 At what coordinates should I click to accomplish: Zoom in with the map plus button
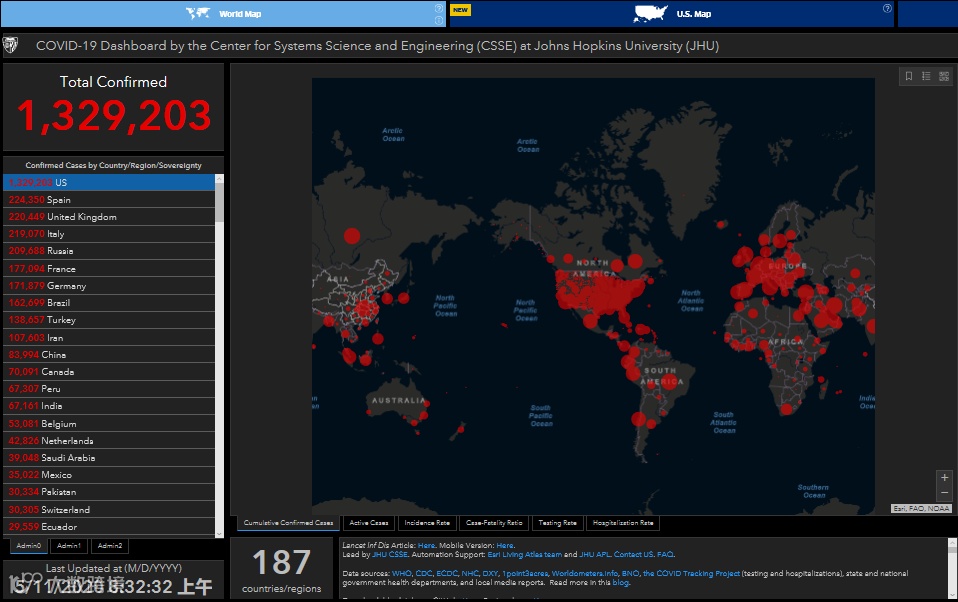[944, 478]
